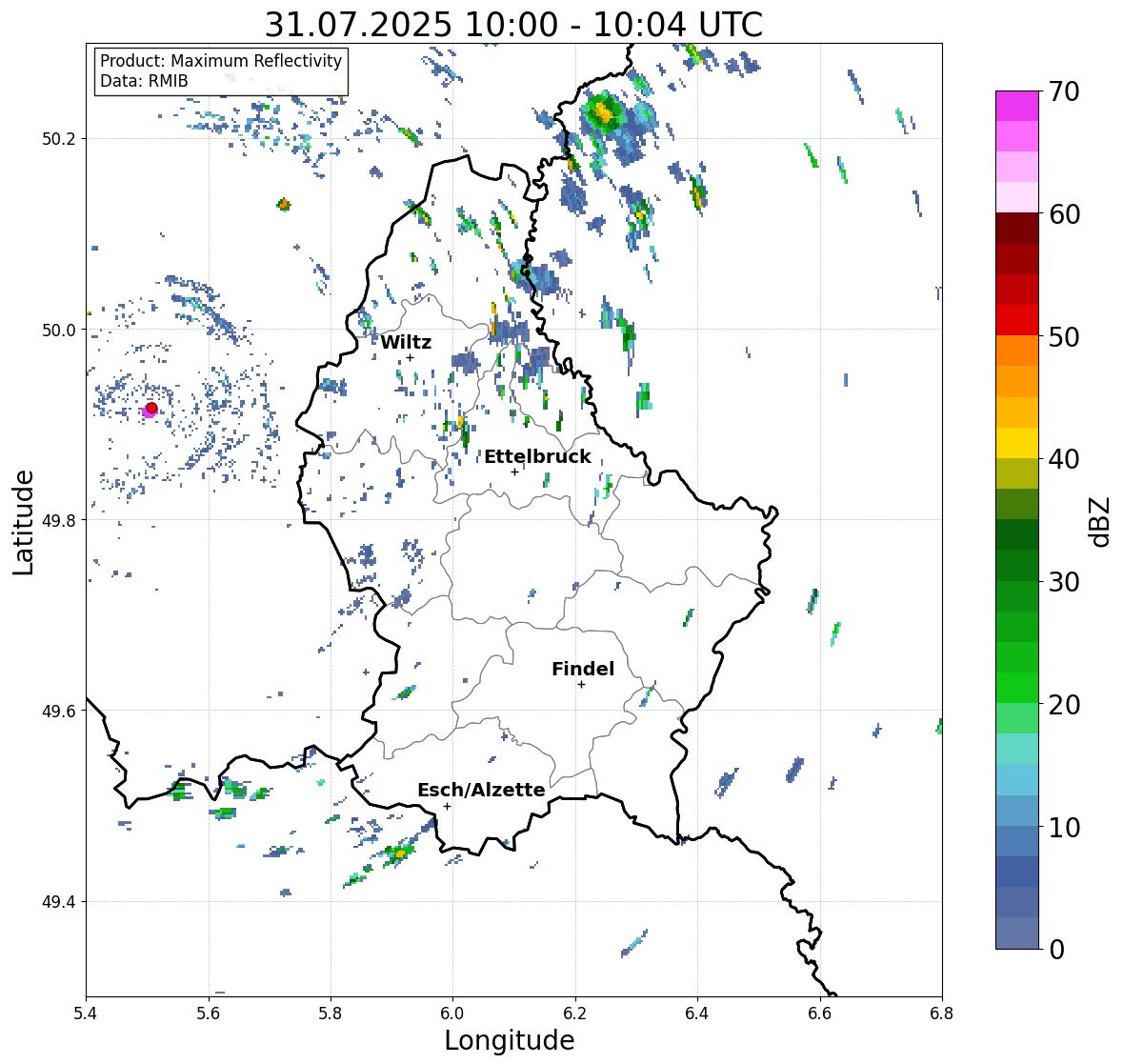Click the y-axis tick label 49.4
The image size is (1123, 1064).
click(x=59, y=902)
